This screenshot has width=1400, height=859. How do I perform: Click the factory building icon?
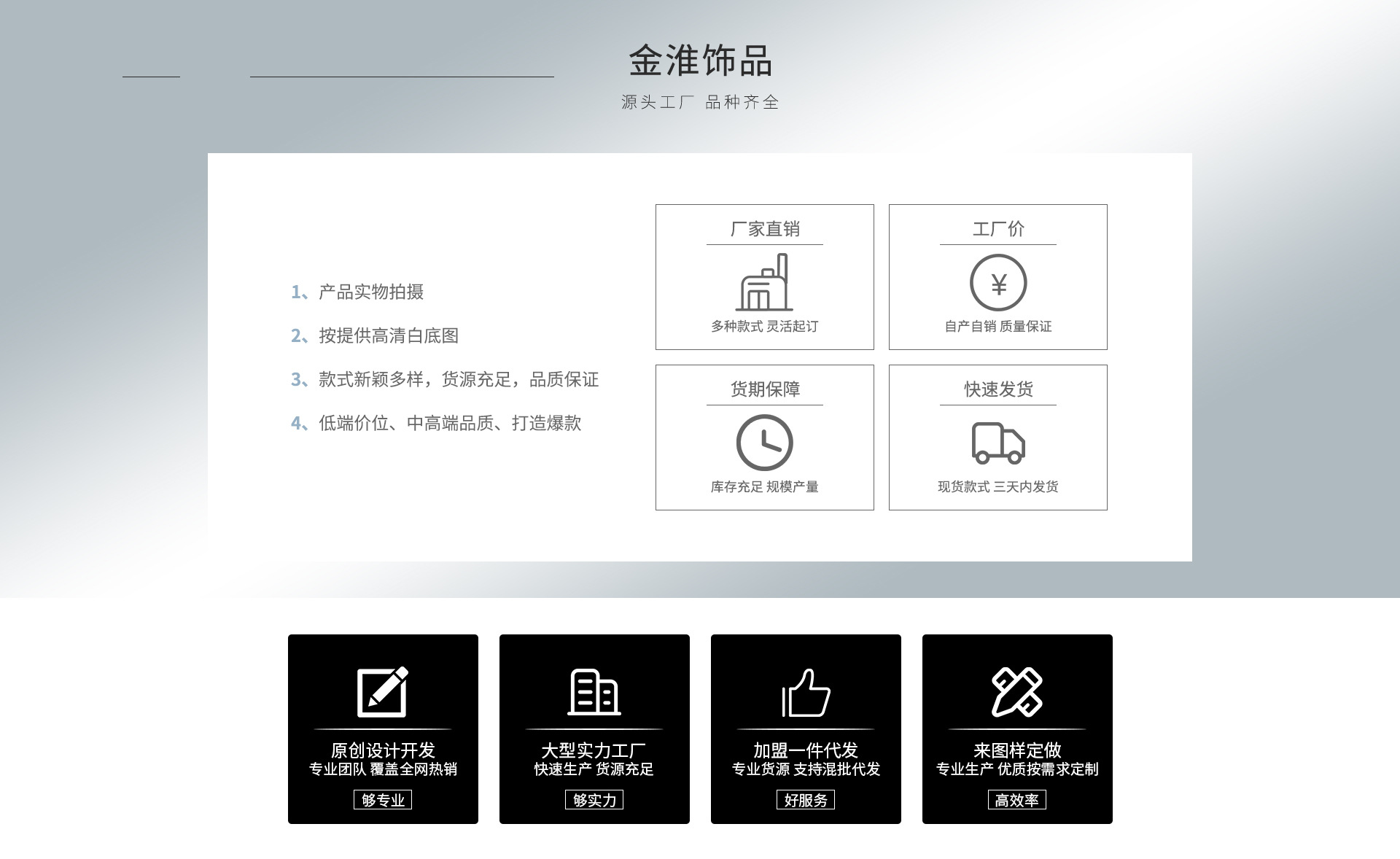point(764,283)
